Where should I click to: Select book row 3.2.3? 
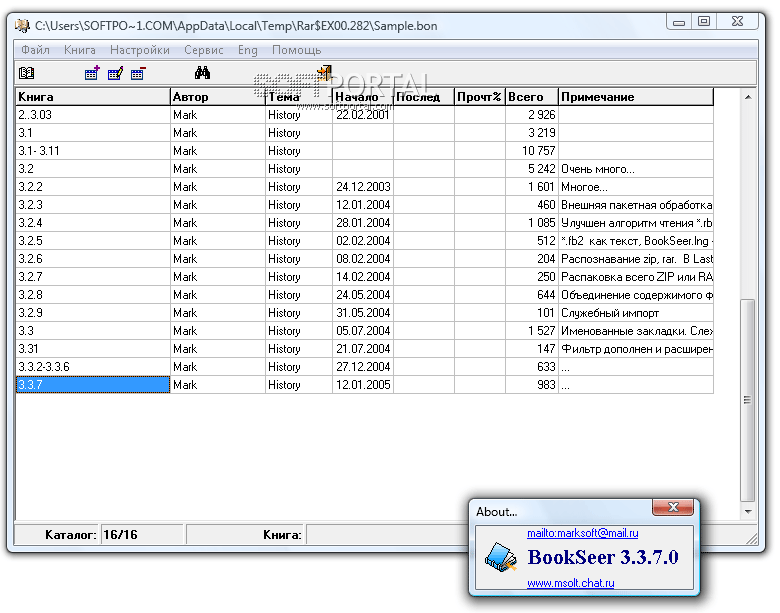[365, 205]
